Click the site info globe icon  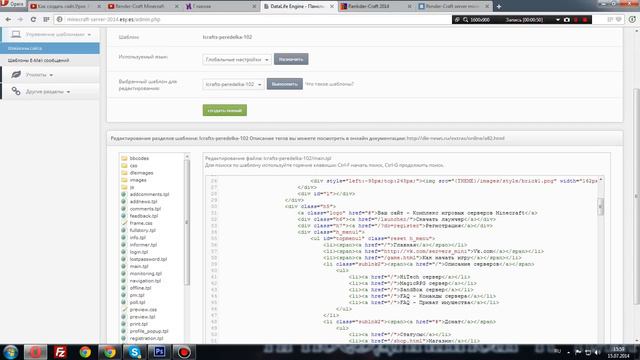click(60, 19)
